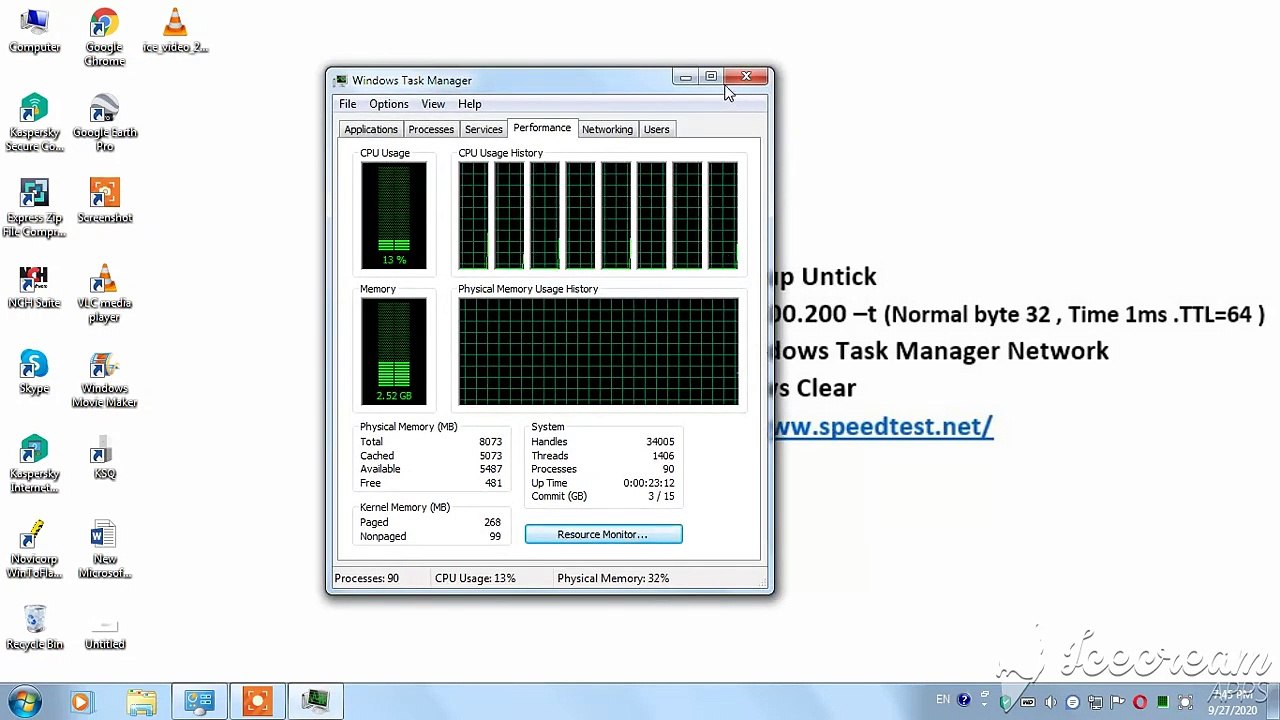
Task: Open the Recycle Bin
Action: click(x=34, y=628)
